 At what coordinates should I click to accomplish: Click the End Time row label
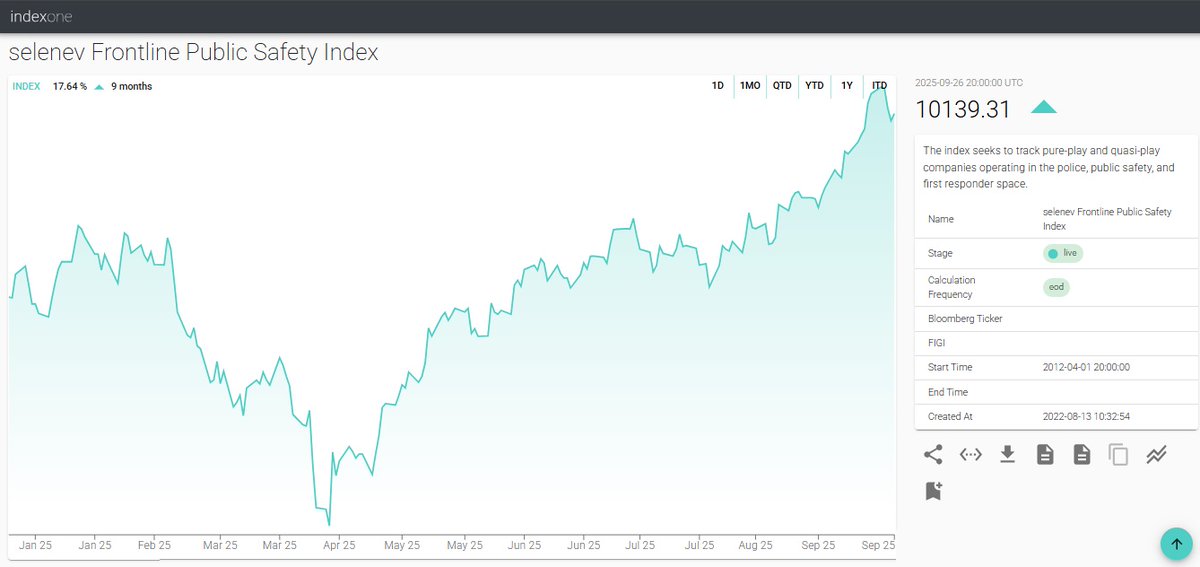[x=948, y=392]
